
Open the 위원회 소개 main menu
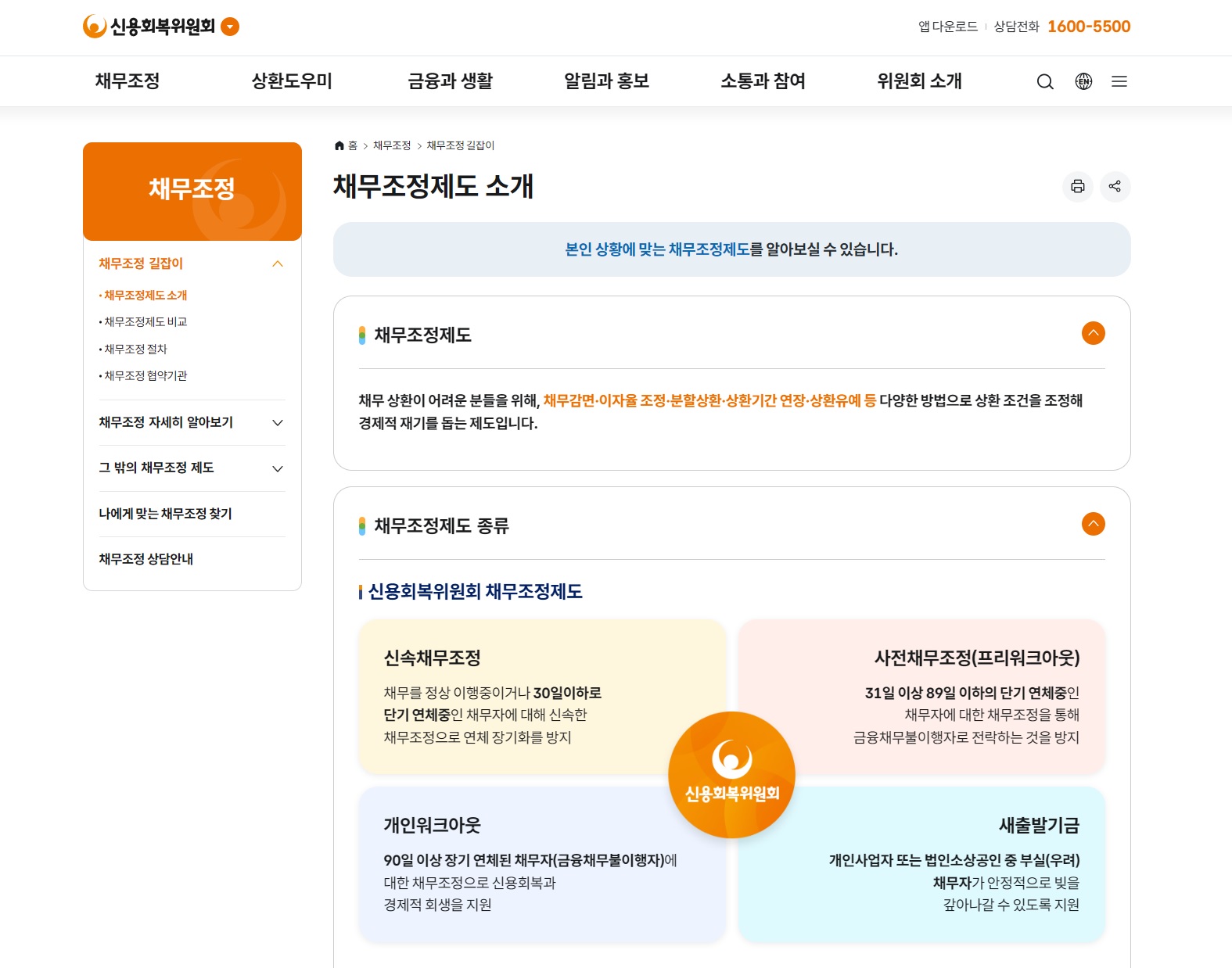pyautogui.click(x=920, y=81)
